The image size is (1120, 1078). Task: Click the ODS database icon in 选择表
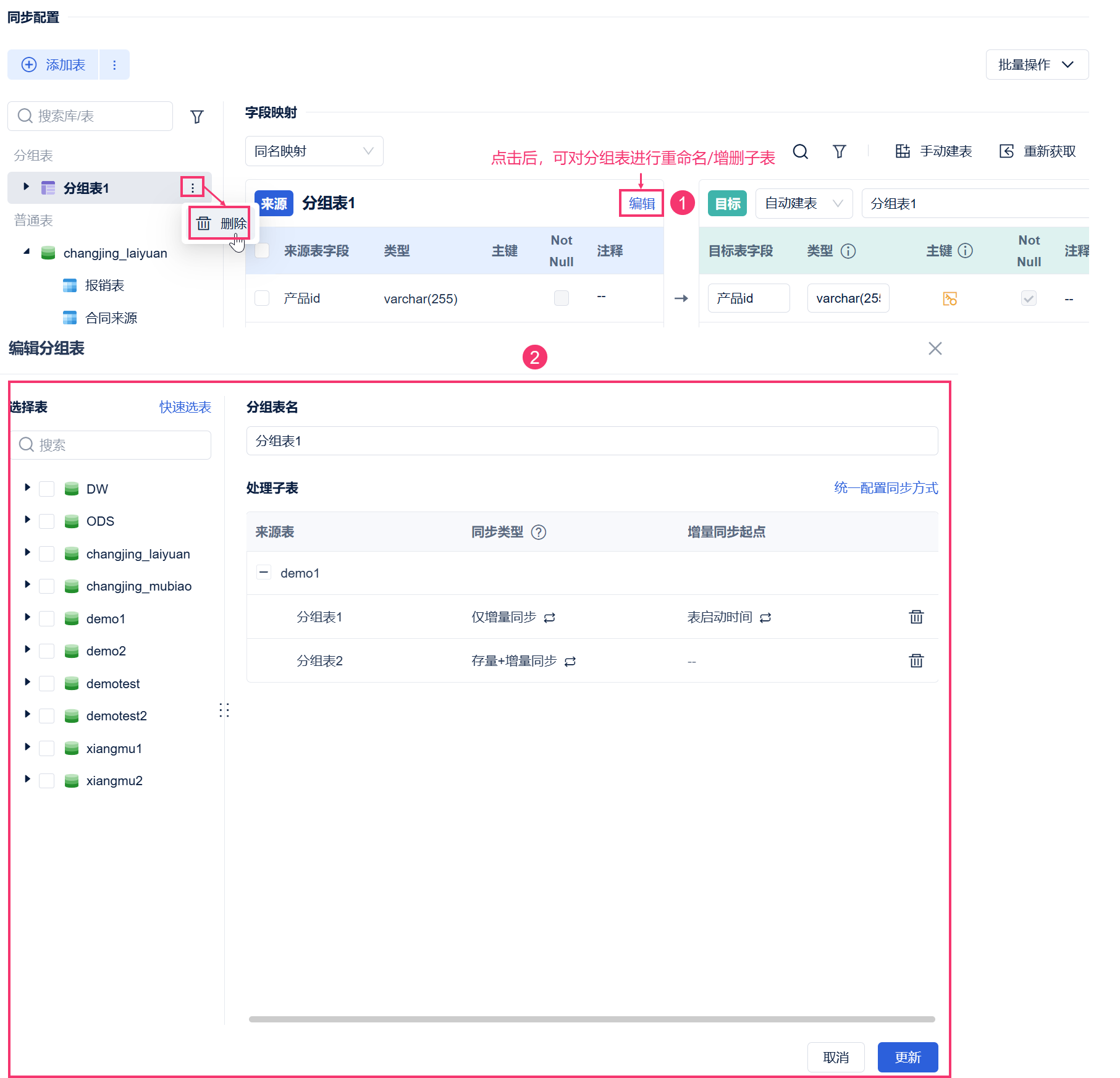pos(72,521)
